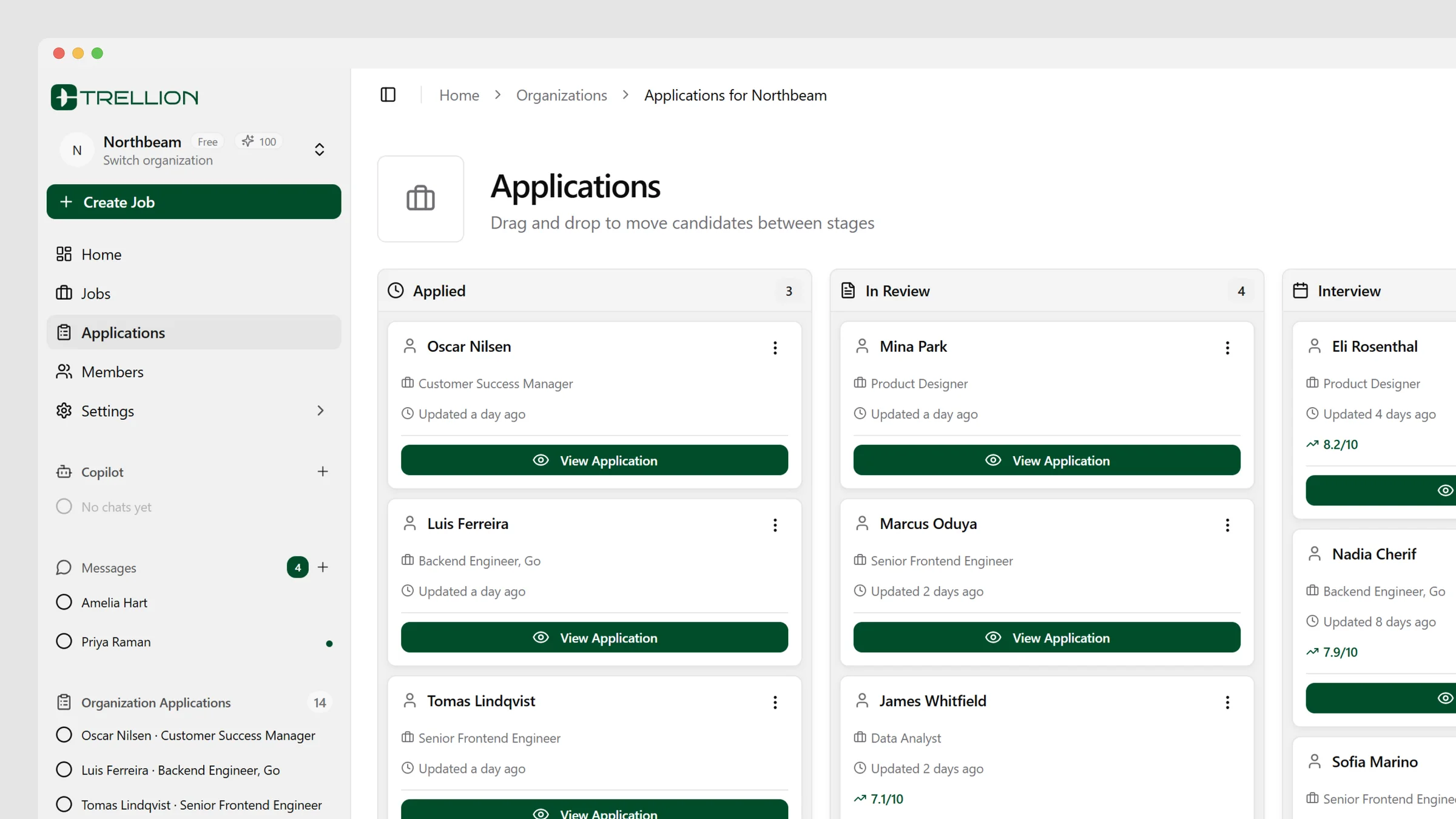Expand the Settings submenu chevron

pos(320,411)
